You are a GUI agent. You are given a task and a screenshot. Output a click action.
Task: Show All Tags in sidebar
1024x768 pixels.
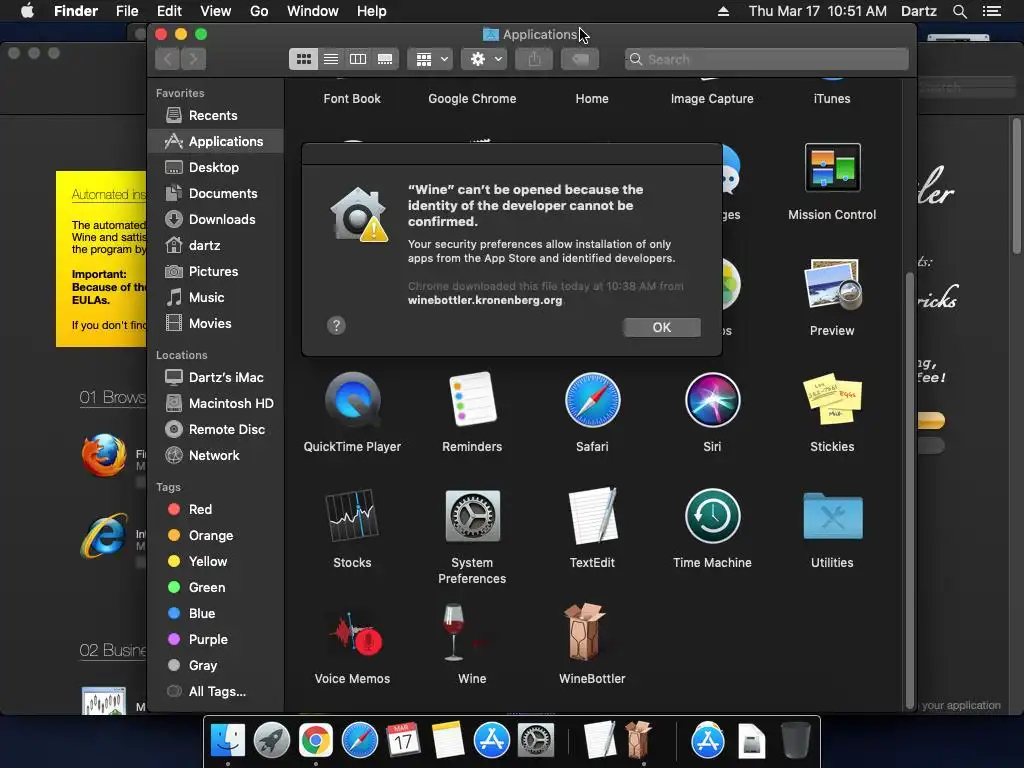(x=216, y=692)
